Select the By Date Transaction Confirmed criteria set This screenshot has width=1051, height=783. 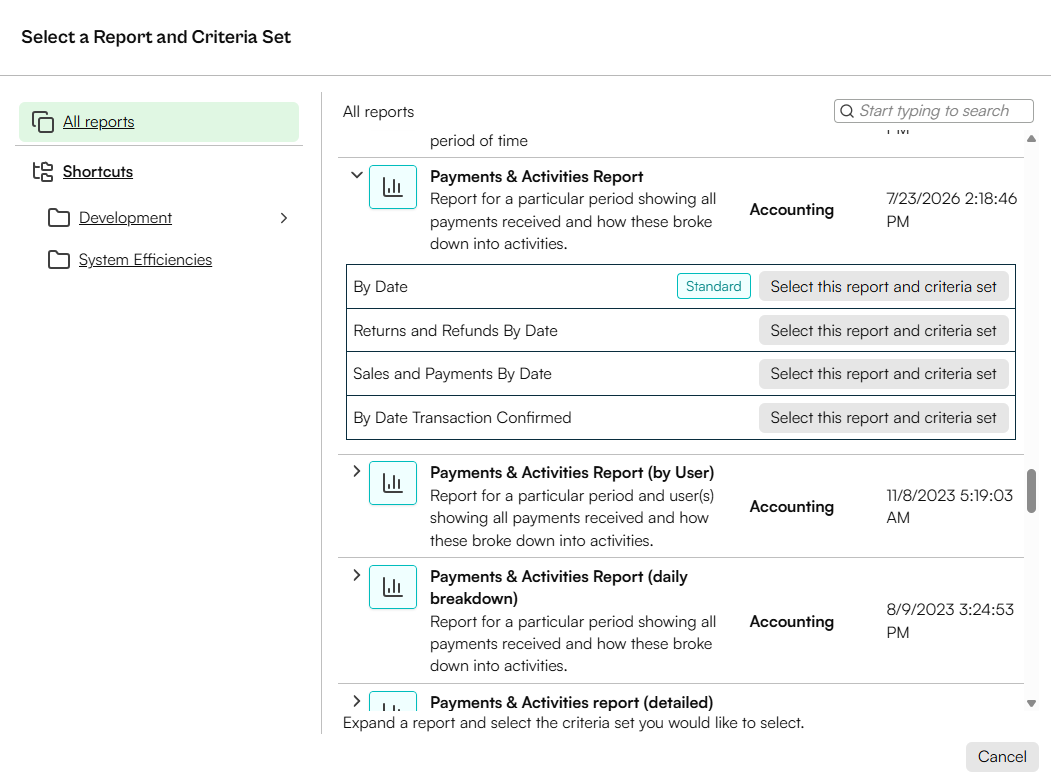click(x=883, y=418)
